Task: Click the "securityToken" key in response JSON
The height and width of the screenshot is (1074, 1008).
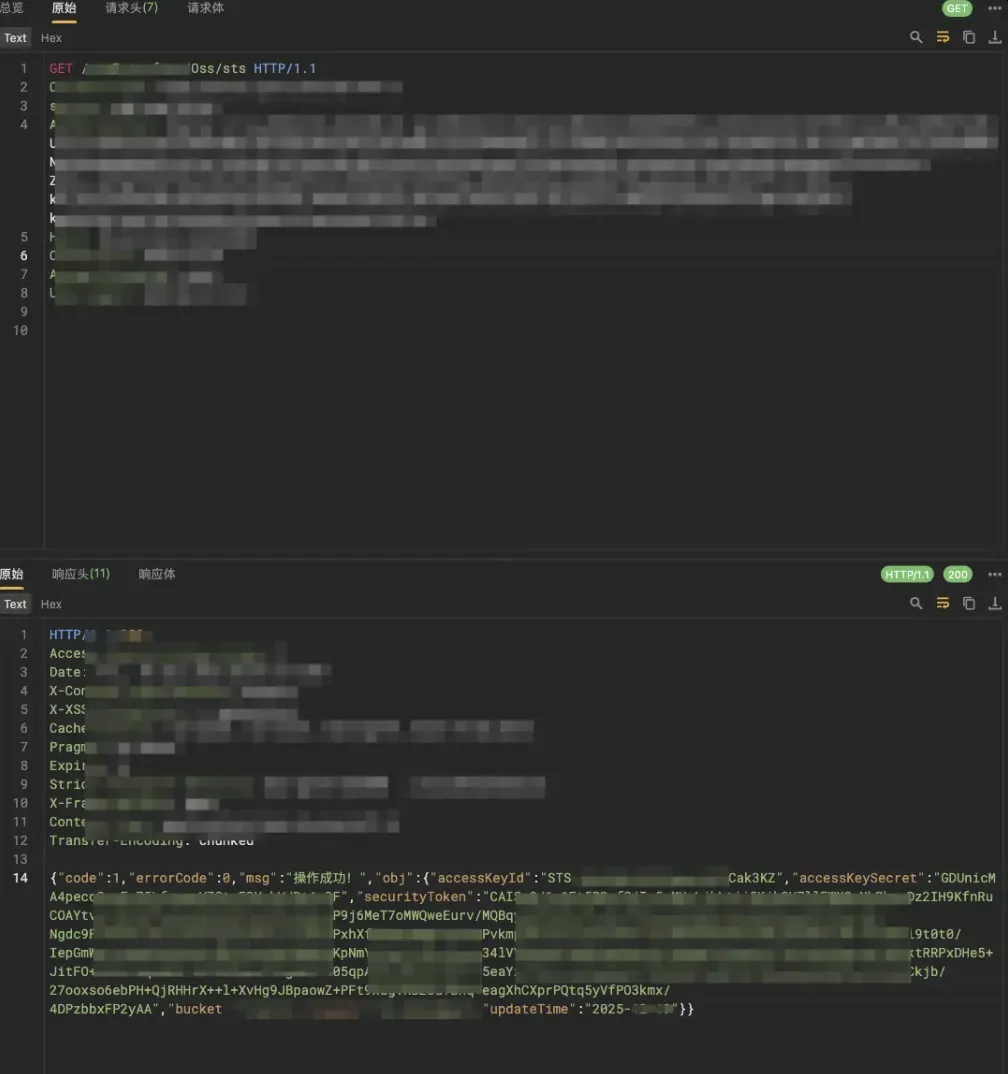Action: click(416, 897)
